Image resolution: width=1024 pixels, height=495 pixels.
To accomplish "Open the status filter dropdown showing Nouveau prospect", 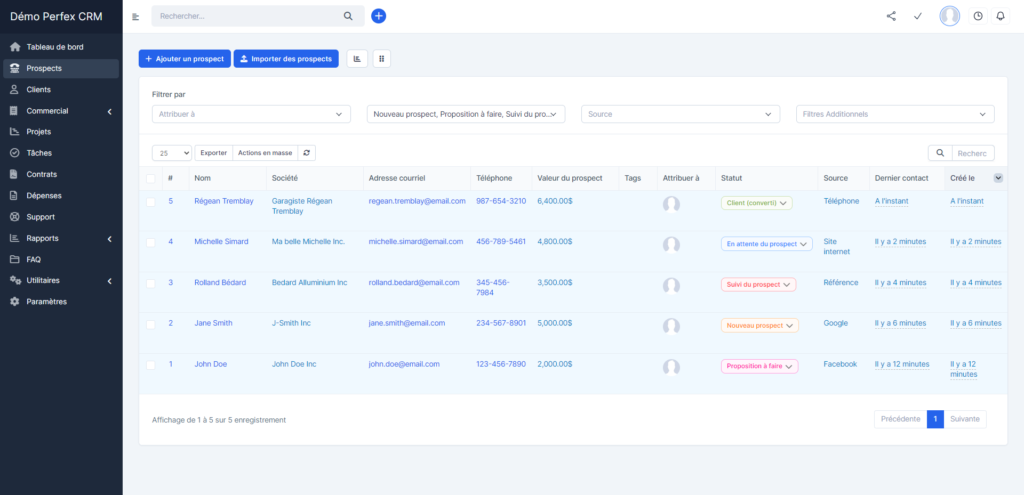I will pyautogui.click(x=466, y=114).
